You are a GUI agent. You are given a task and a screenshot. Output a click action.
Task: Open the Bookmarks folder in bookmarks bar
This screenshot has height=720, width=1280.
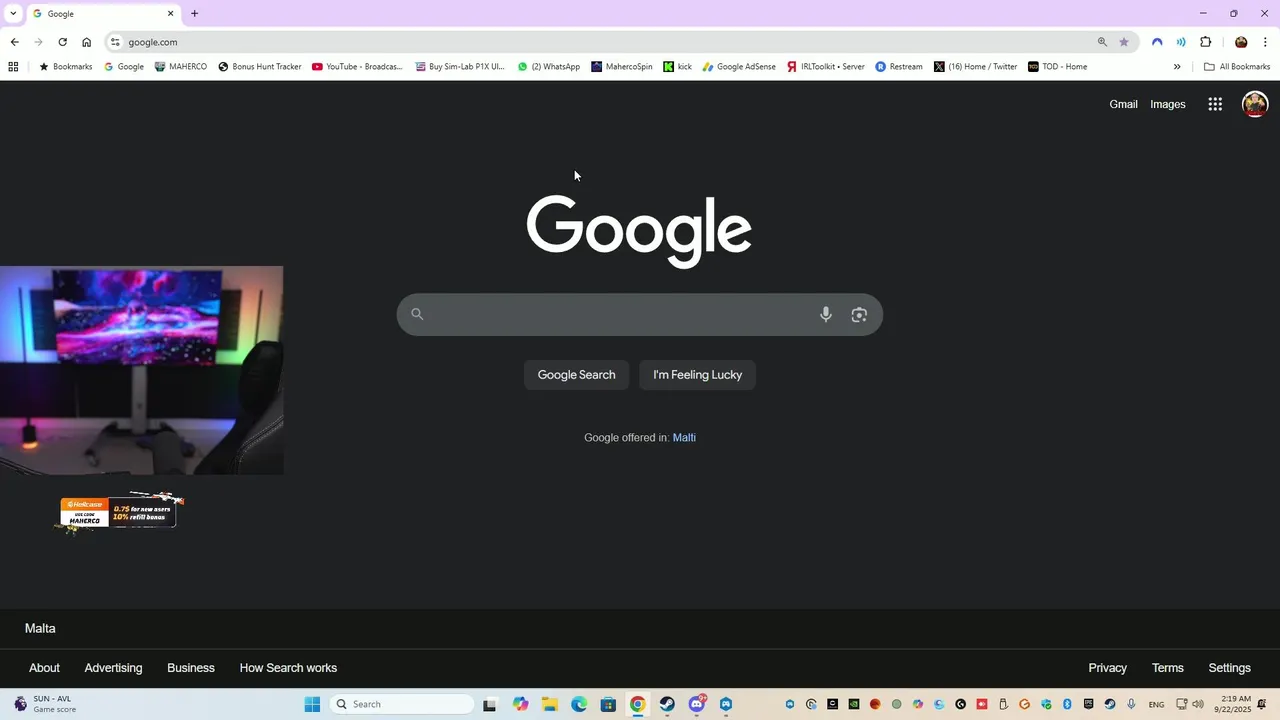(x=65, y=67)
